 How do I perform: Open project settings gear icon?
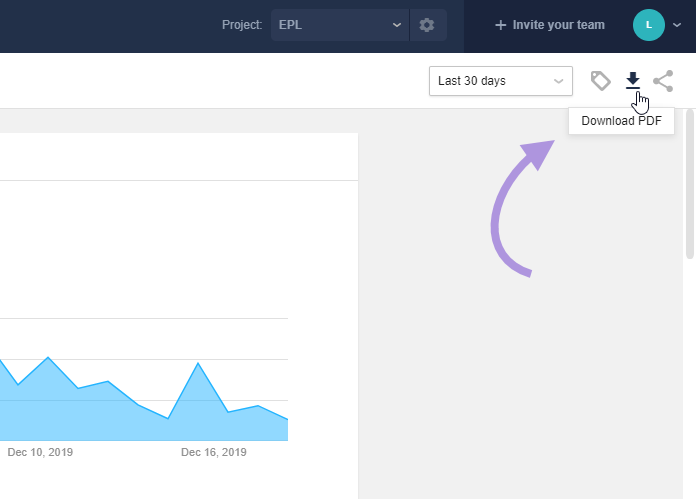pyautogui.click(x=427, y=25)
